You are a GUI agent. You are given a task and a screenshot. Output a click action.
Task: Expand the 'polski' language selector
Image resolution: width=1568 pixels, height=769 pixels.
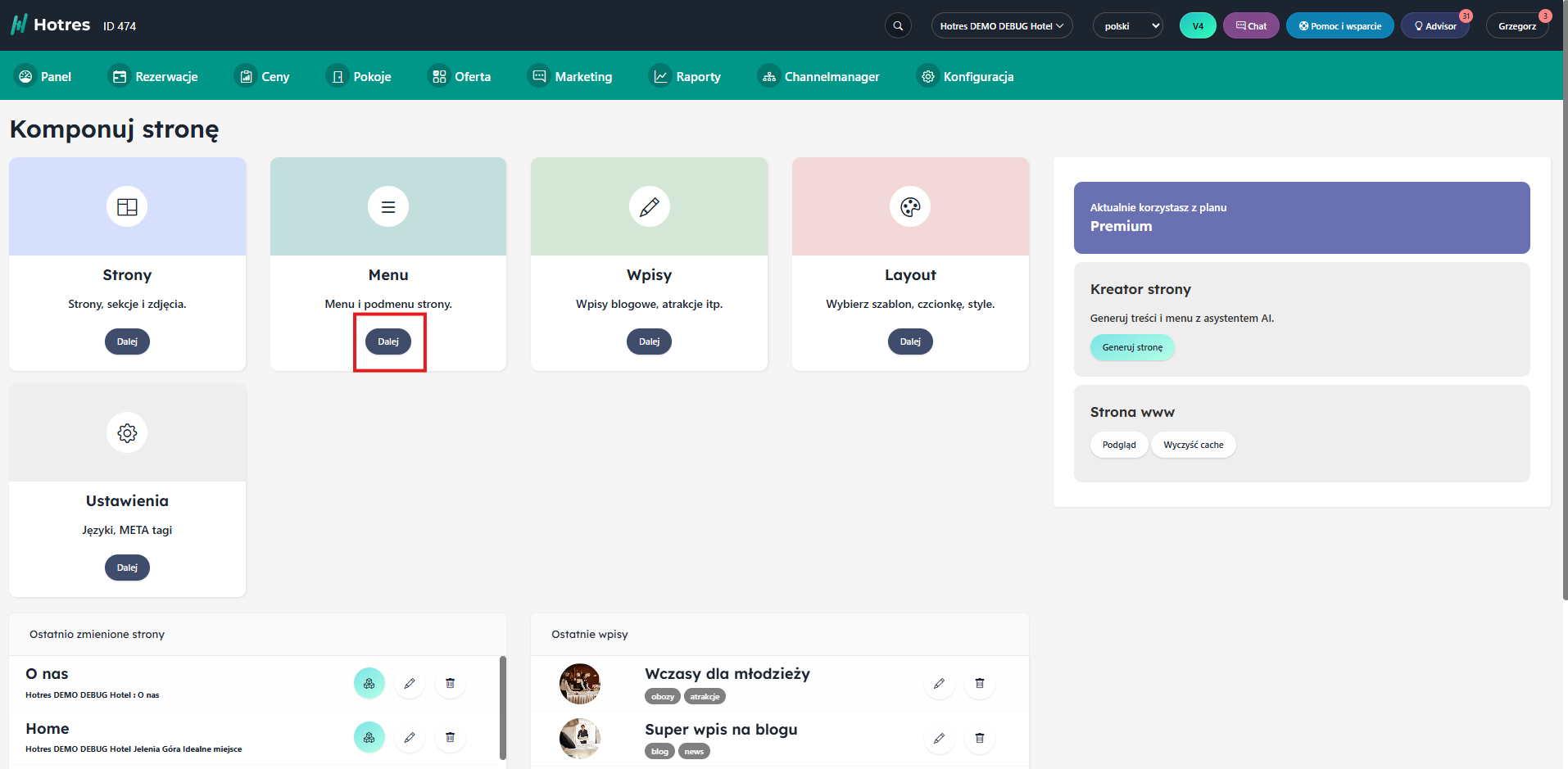click(x=1128, y=26)
